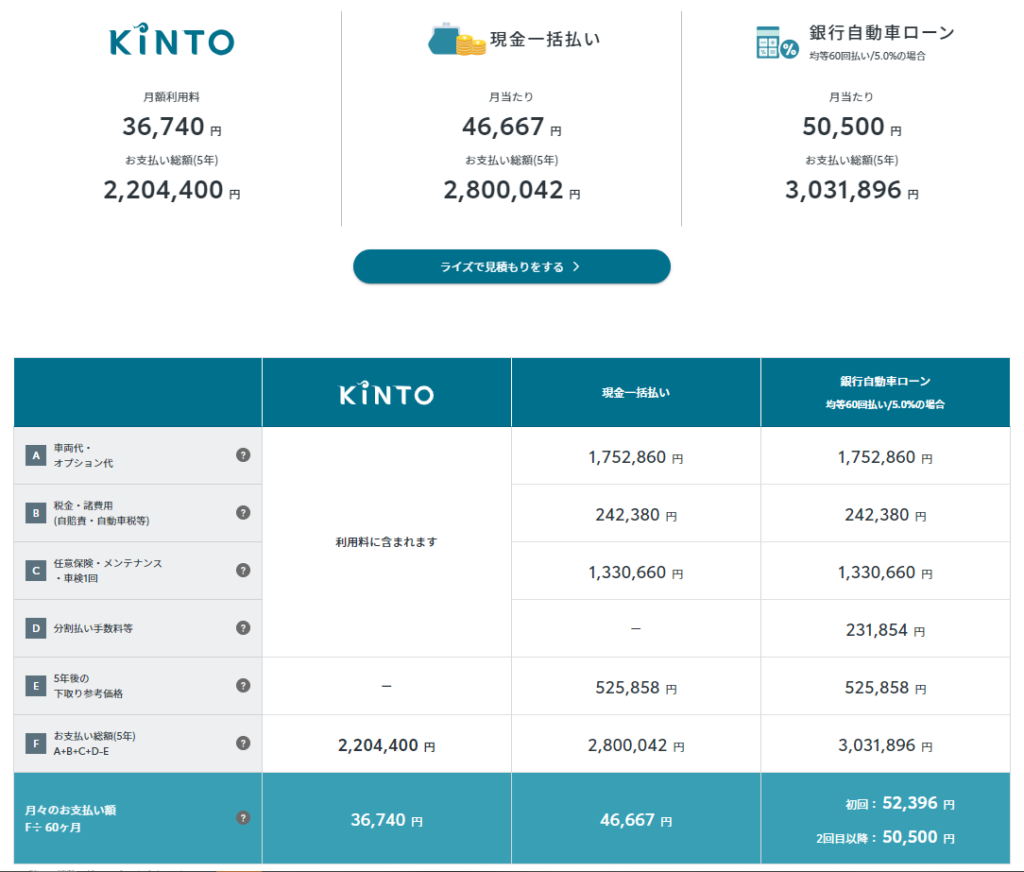This screenshot has width=1024, height=872.
Task: Click the お支払い総額(5年) A+B+C+D-E row label
Action: [x=95, y=743]
